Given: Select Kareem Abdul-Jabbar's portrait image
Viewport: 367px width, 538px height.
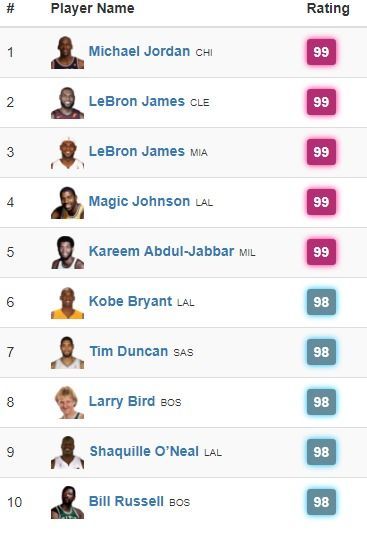Looking at the screenshot, I should pos(68,252).
